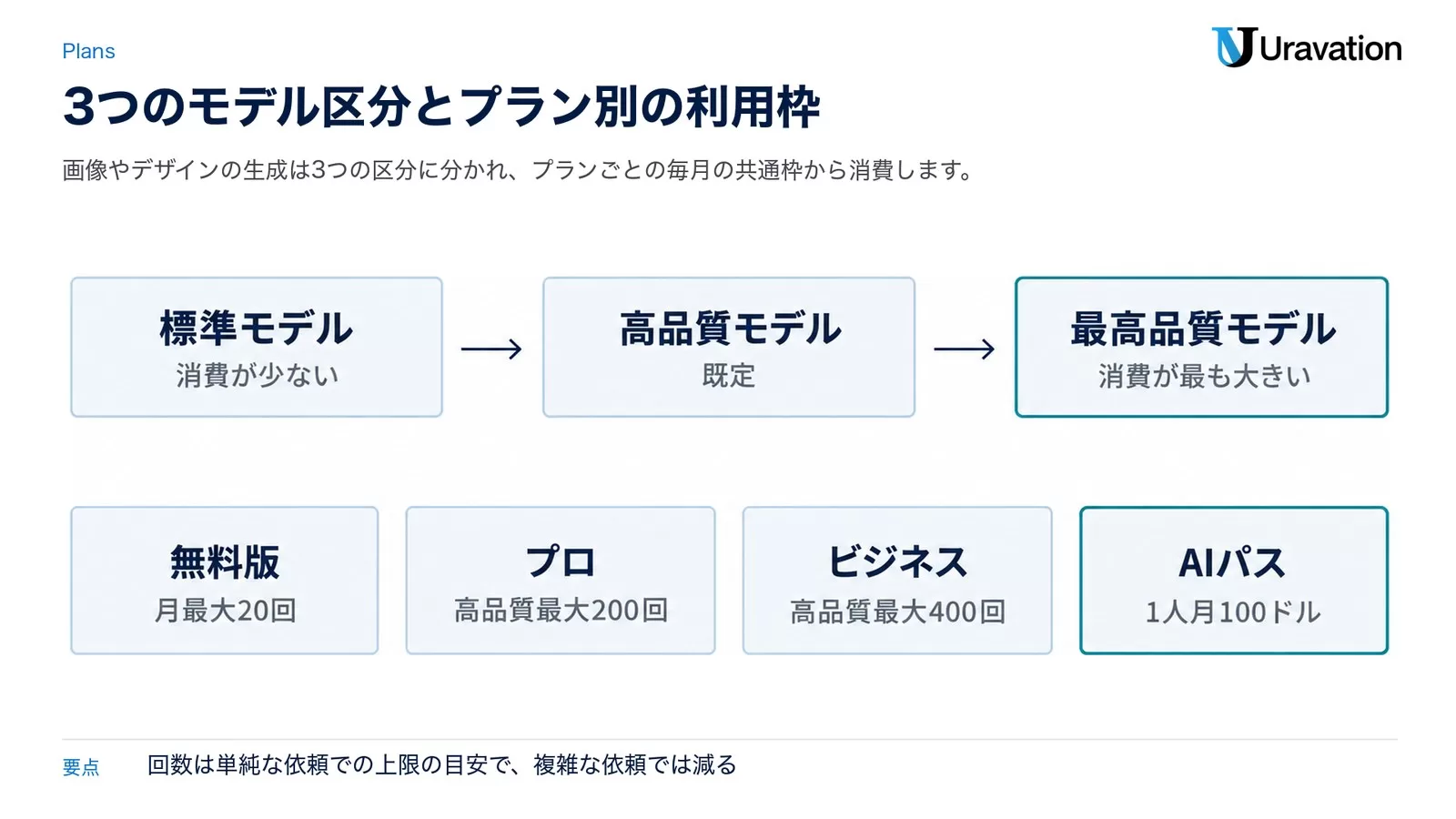Click the 要点 label at bottom
The image size is (1456, 819).
pos(81,767)
